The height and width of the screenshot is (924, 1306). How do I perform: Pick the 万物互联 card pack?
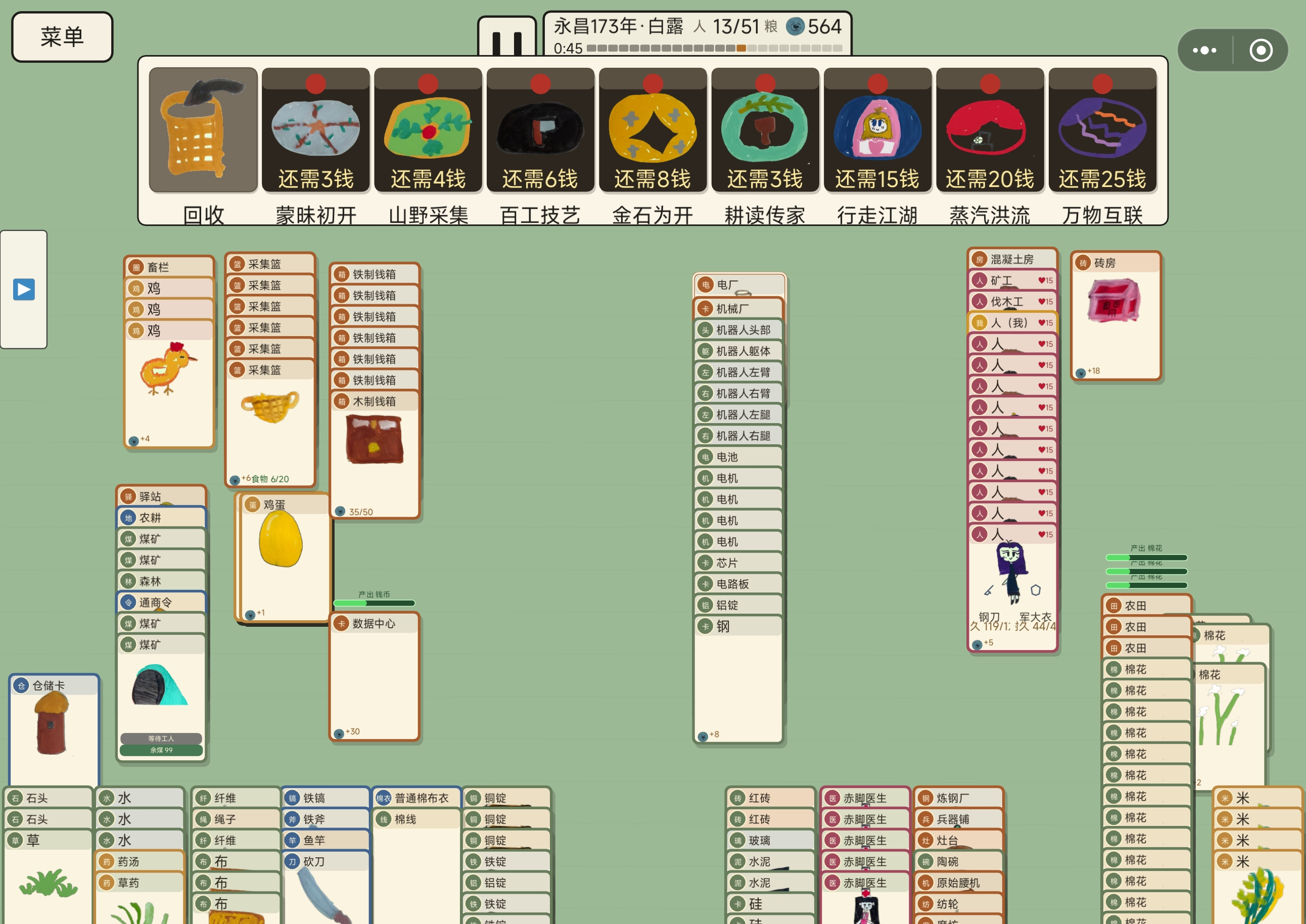pos(1102,130)
